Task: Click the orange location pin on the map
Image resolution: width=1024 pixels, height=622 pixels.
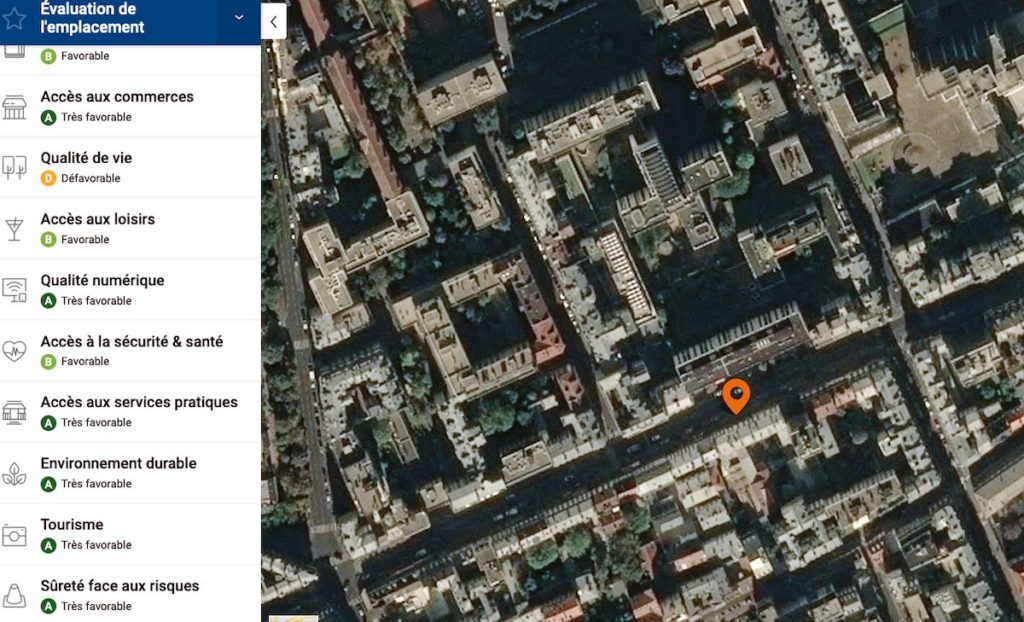Action: tap(736, 396)
